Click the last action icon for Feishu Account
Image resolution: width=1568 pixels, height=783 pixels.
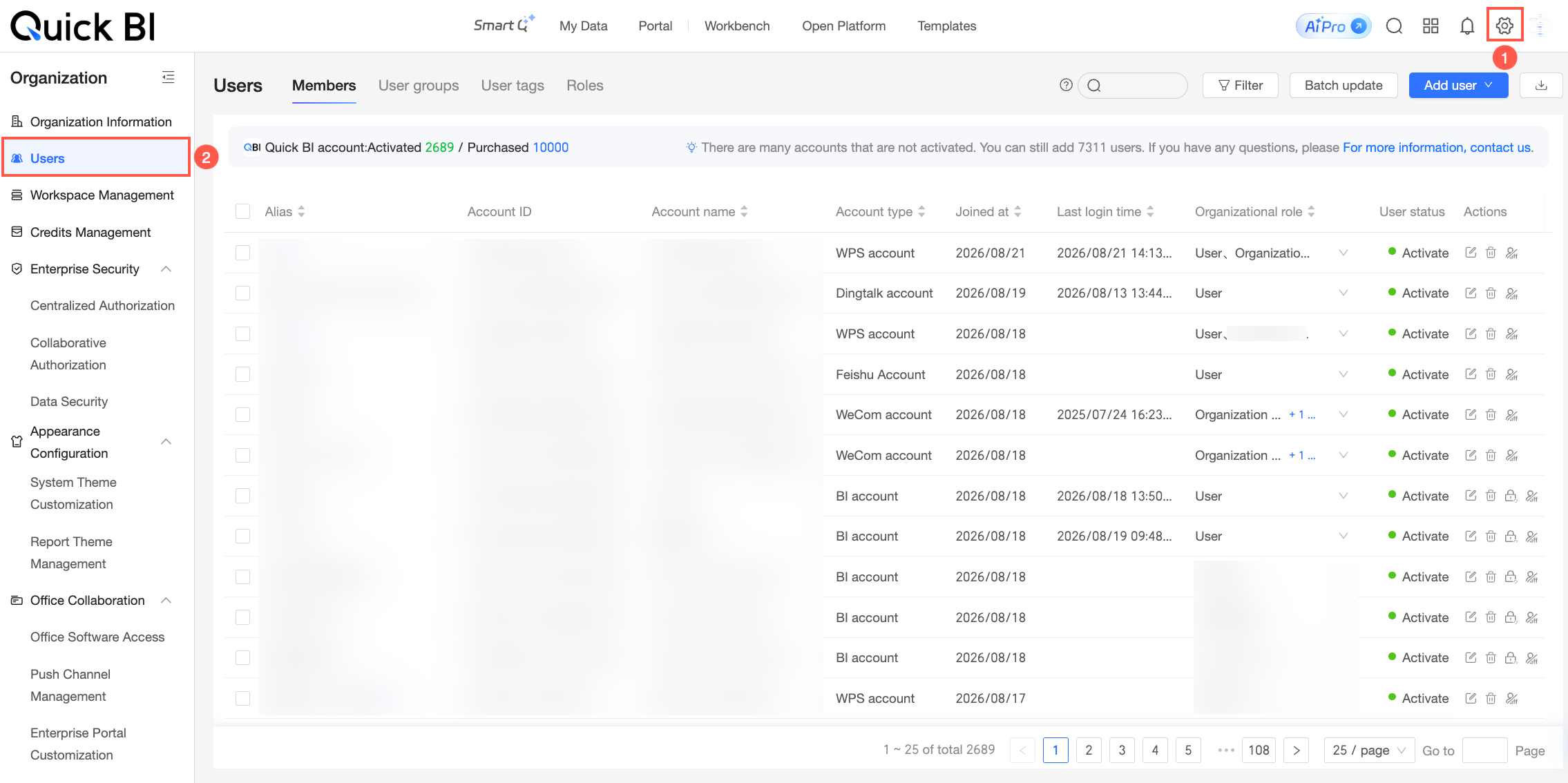click(1511, 374)
